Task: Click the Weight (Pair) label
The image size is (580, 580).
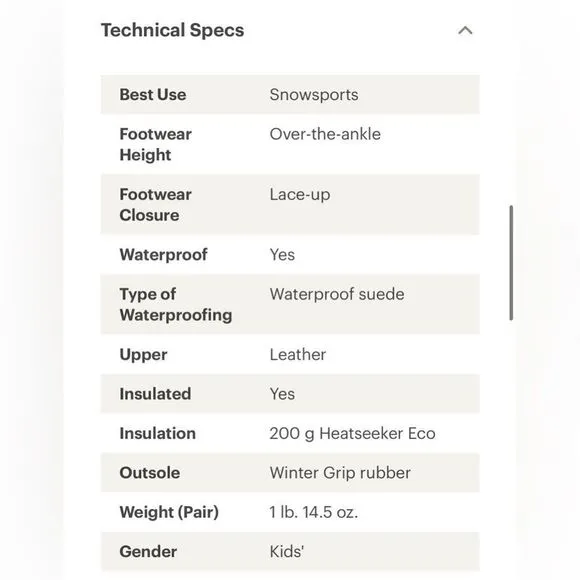Action: [169, 512]
